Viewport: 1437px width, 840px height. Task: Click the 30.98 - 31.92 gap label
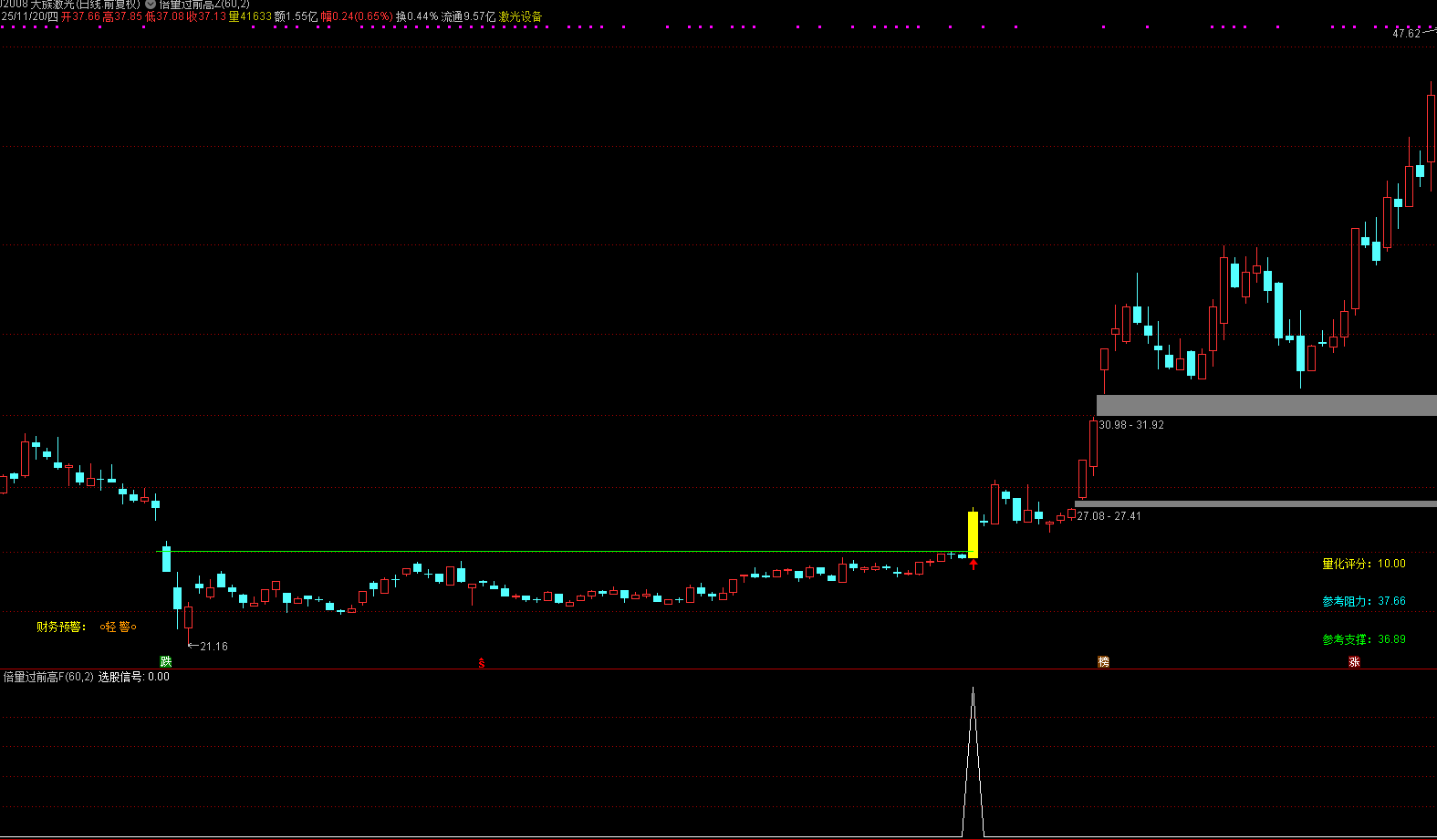click(1131, 425)
